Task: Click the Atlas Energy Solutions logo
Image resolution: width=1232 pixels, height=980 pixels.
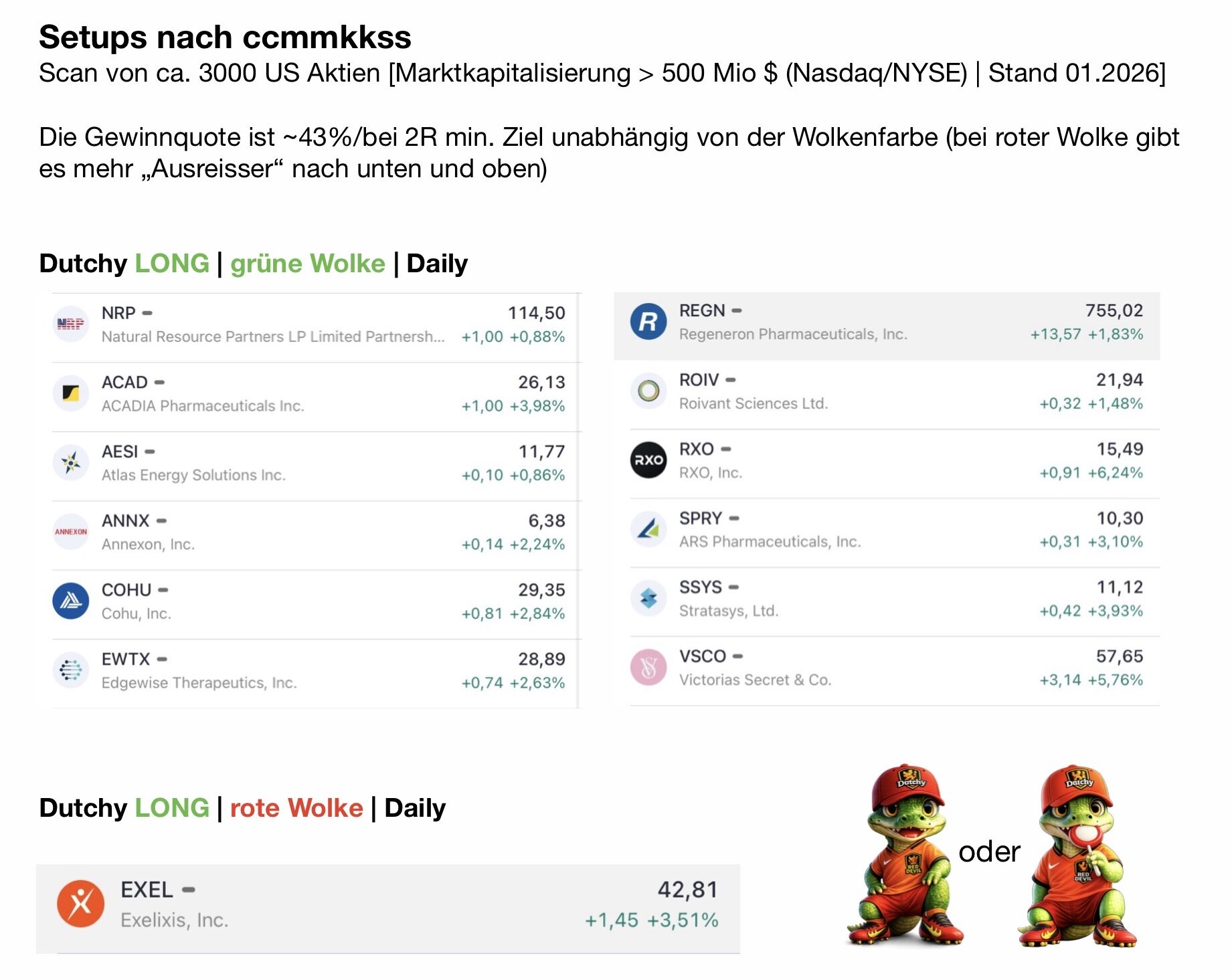Action: pos(70,463)
